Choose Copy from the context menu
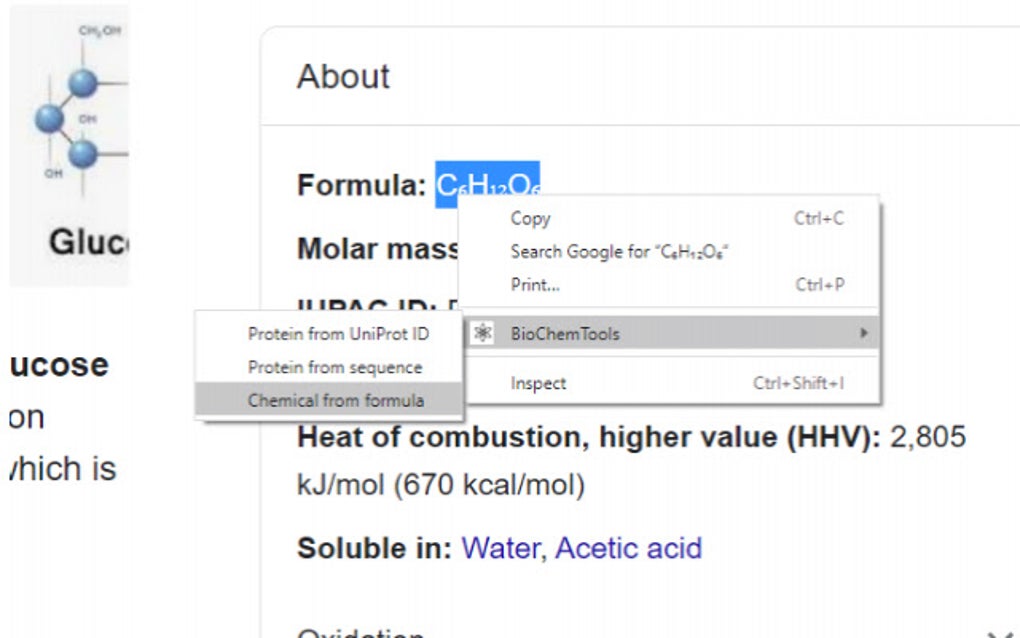 (530, 218)
